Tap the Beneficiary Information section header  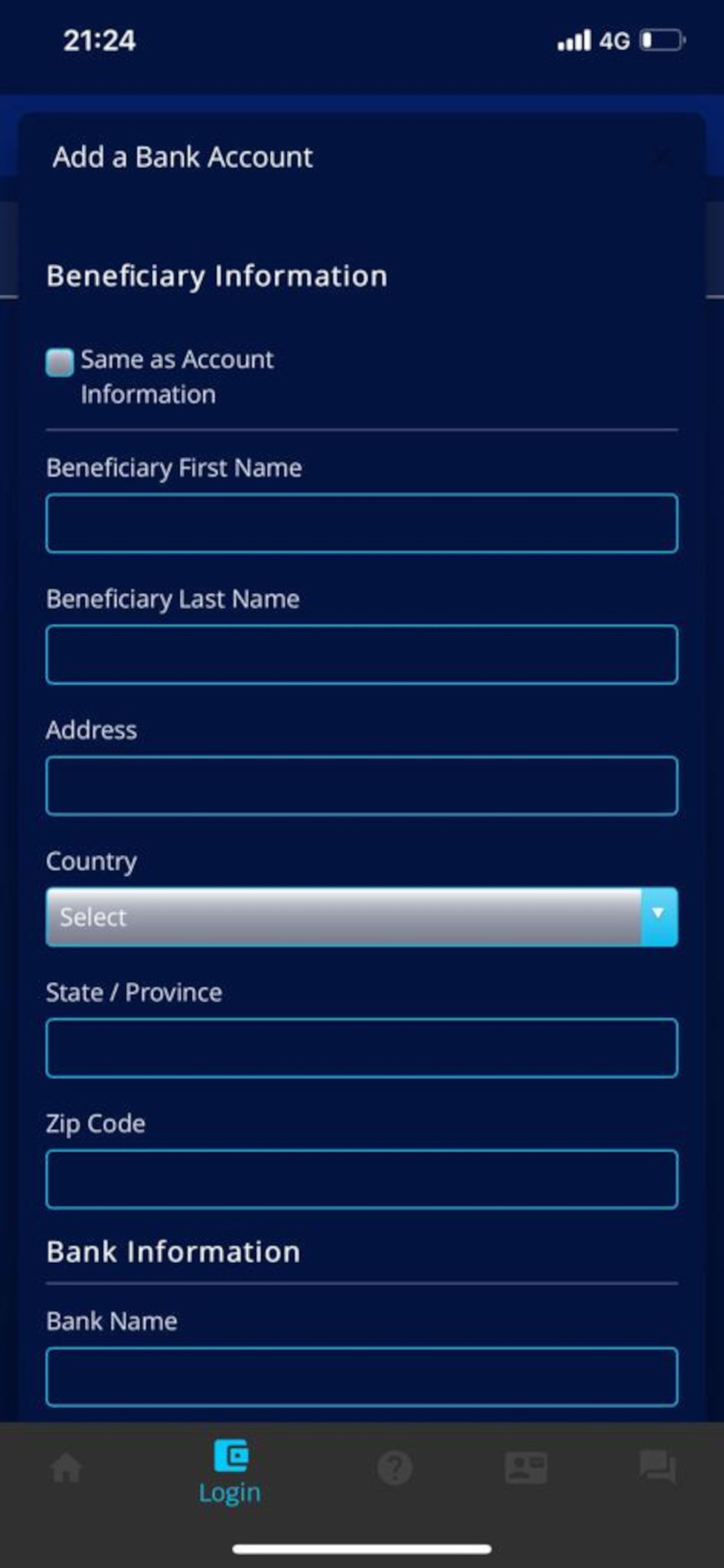[217, 276]
